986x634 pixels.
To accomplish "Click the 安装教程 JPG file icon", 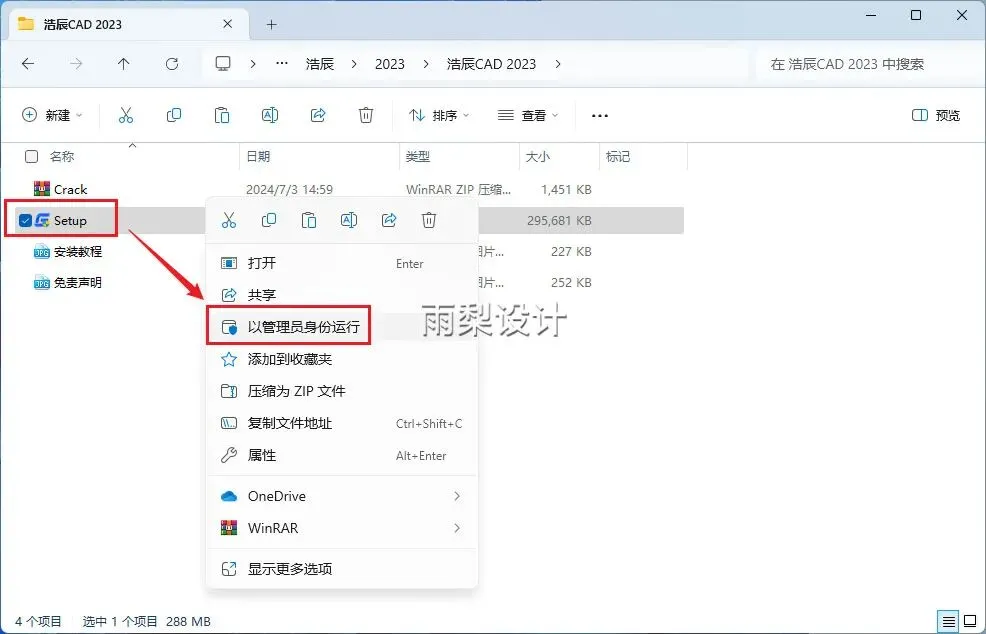I will pos(42,252).
